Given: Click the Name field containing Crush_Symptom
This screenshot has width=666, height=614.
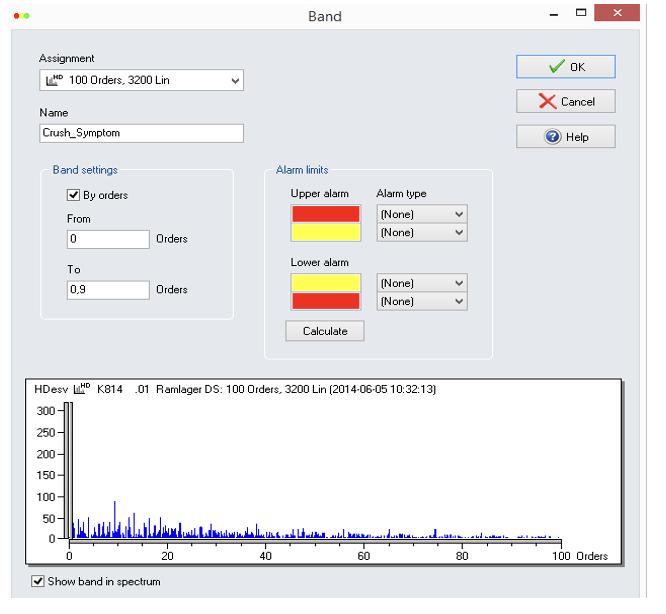Looking at the screenshot, I should click(141, 133).
